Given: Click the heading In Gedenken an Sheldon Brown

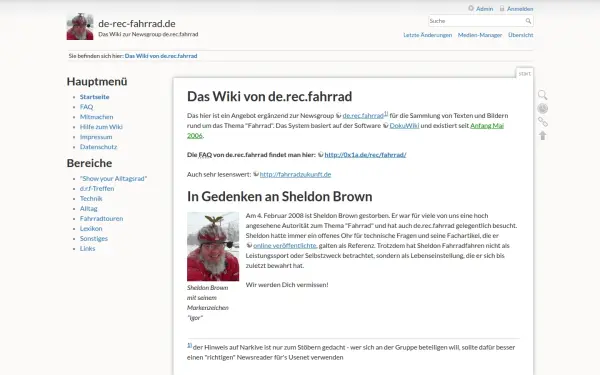Looking at the screenshot, I should point(279,196).
